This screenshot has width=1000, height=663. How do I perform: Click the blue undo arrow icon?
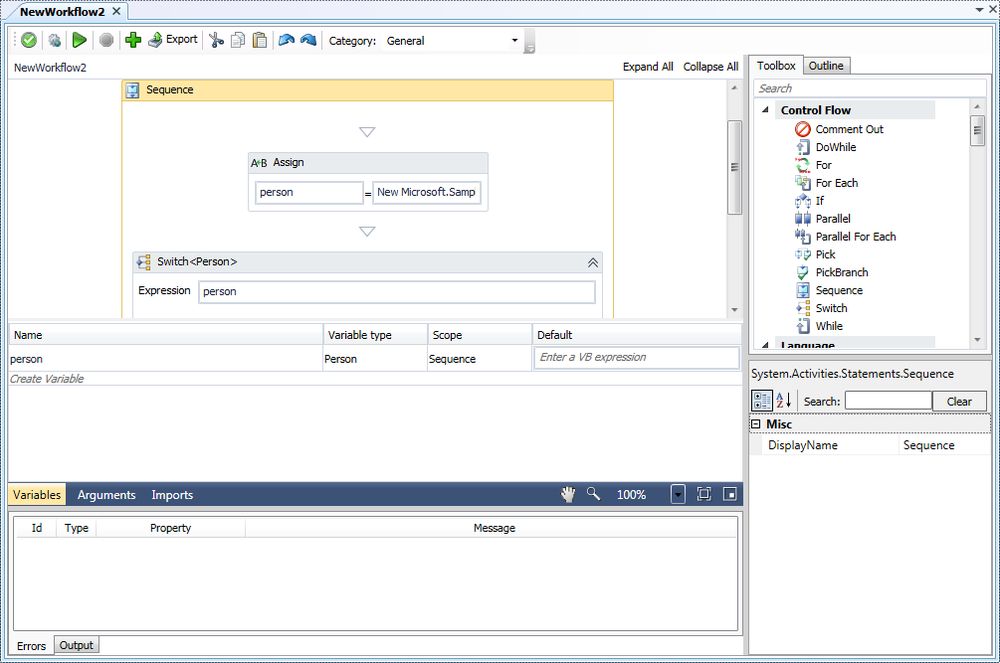coord(286,40)
